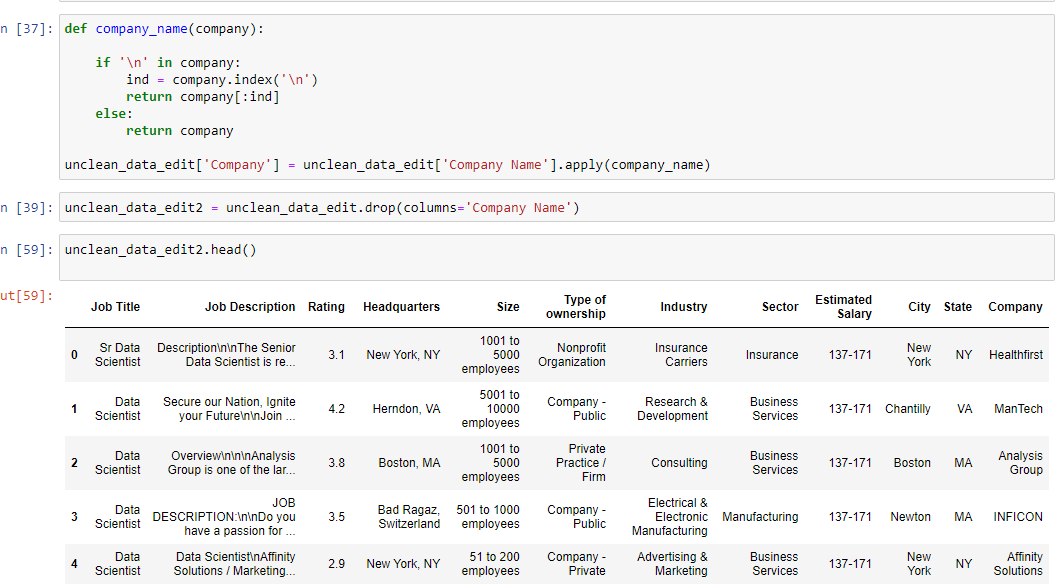Click the Chantilly city cell
The width and height of the screenshot is (1060, 587).
(908, 408)
